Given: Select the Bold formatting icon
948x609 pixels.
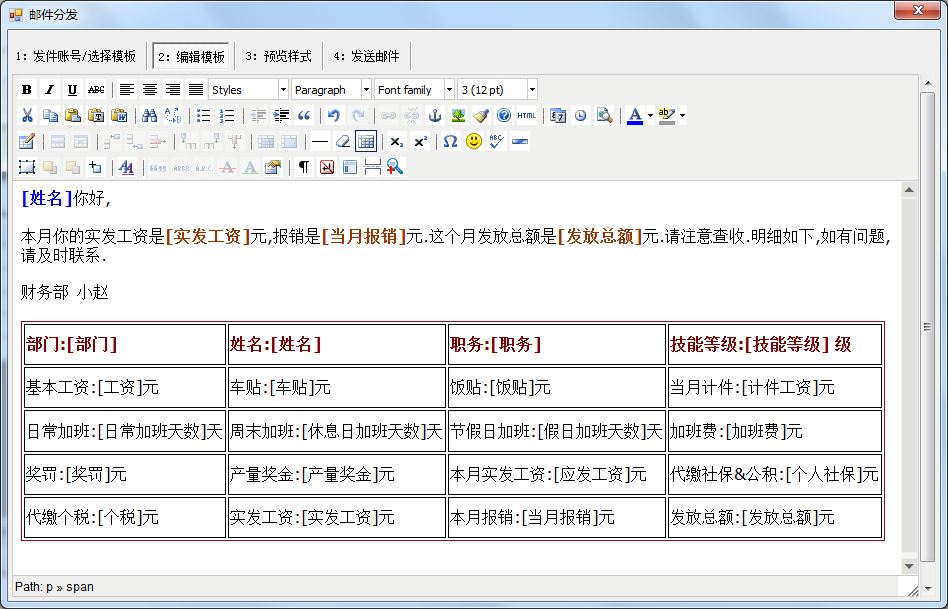Looking at the screenshot, I should [25, 88].
